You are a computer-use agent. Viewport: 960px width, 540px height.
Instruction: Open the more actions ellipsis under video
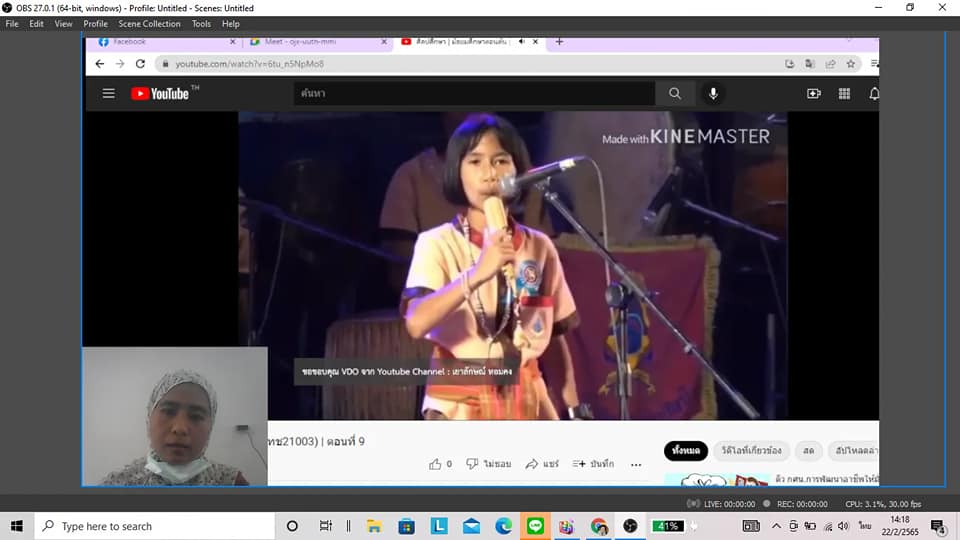[636, 464]
